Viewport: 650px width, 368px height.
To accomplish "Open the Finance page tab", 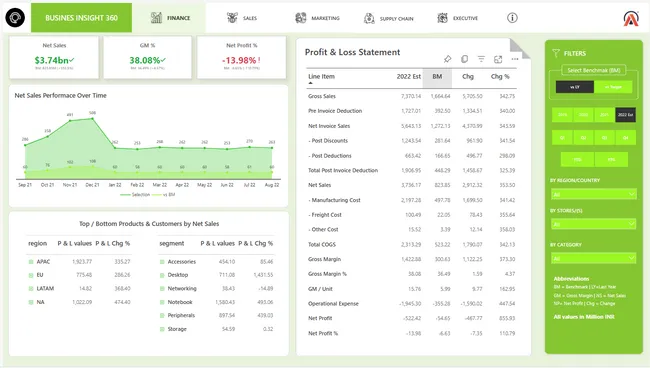I will [x=170, y=18].
